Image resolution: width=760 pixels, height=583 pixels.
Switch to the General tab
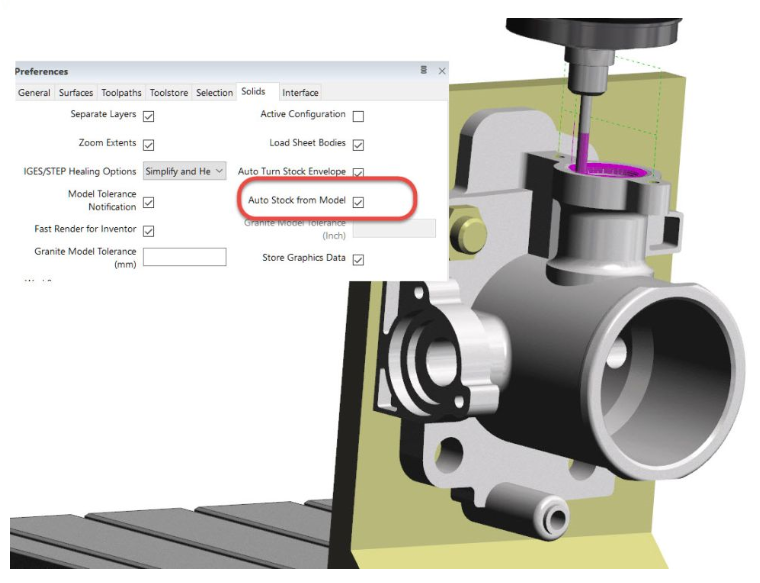(x=34, y=93)
